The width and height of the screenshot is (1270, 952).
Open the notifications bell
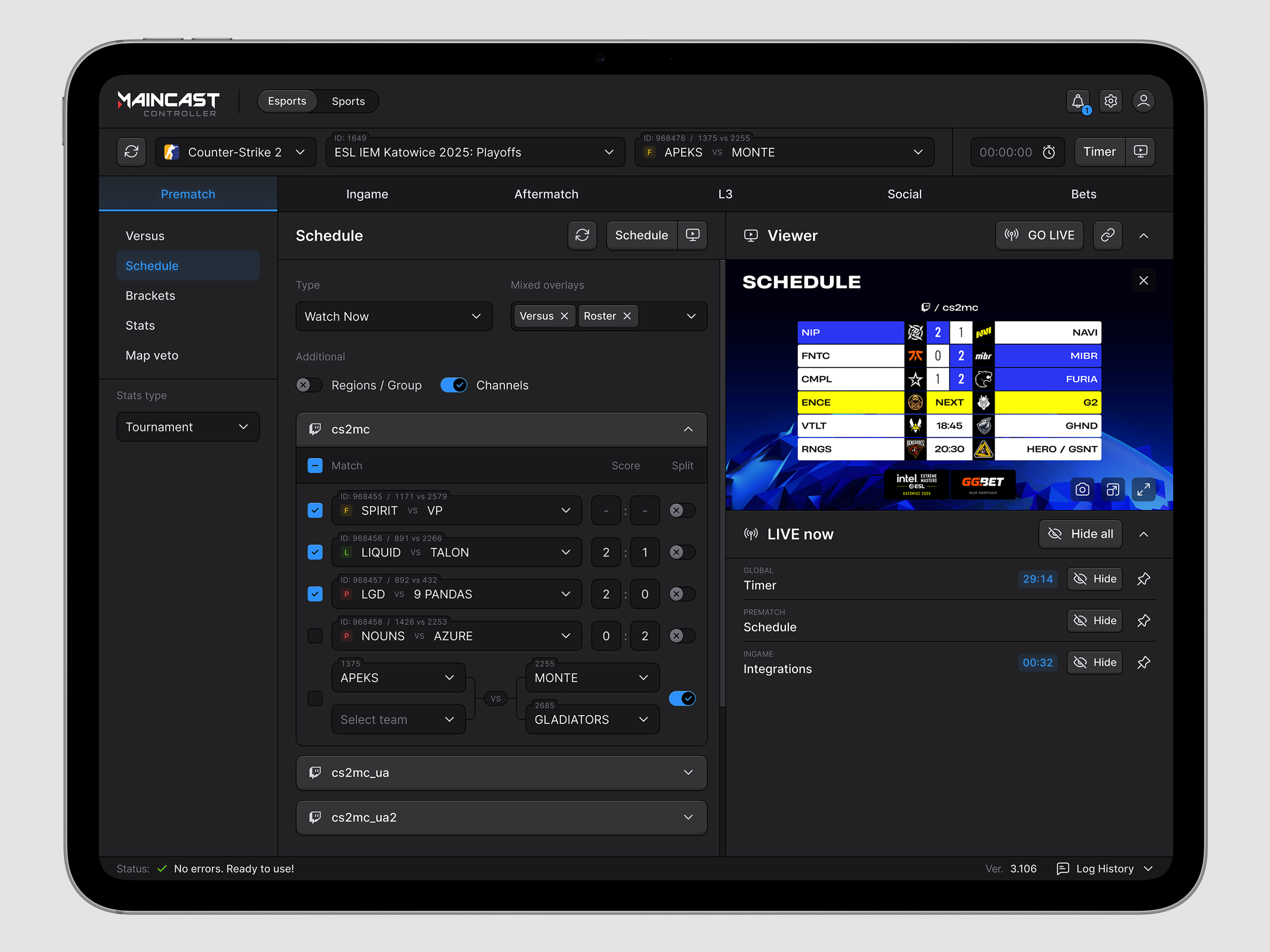point(1078,102)
